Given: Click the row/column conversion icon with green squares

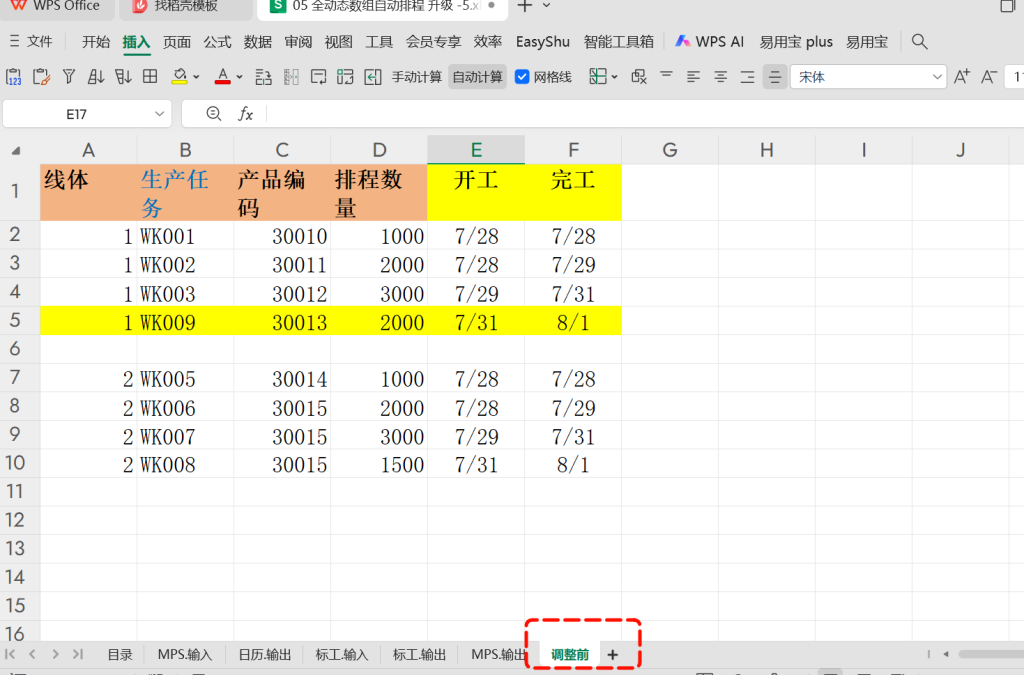Looking at the screenshot, I should pos(345,77).
